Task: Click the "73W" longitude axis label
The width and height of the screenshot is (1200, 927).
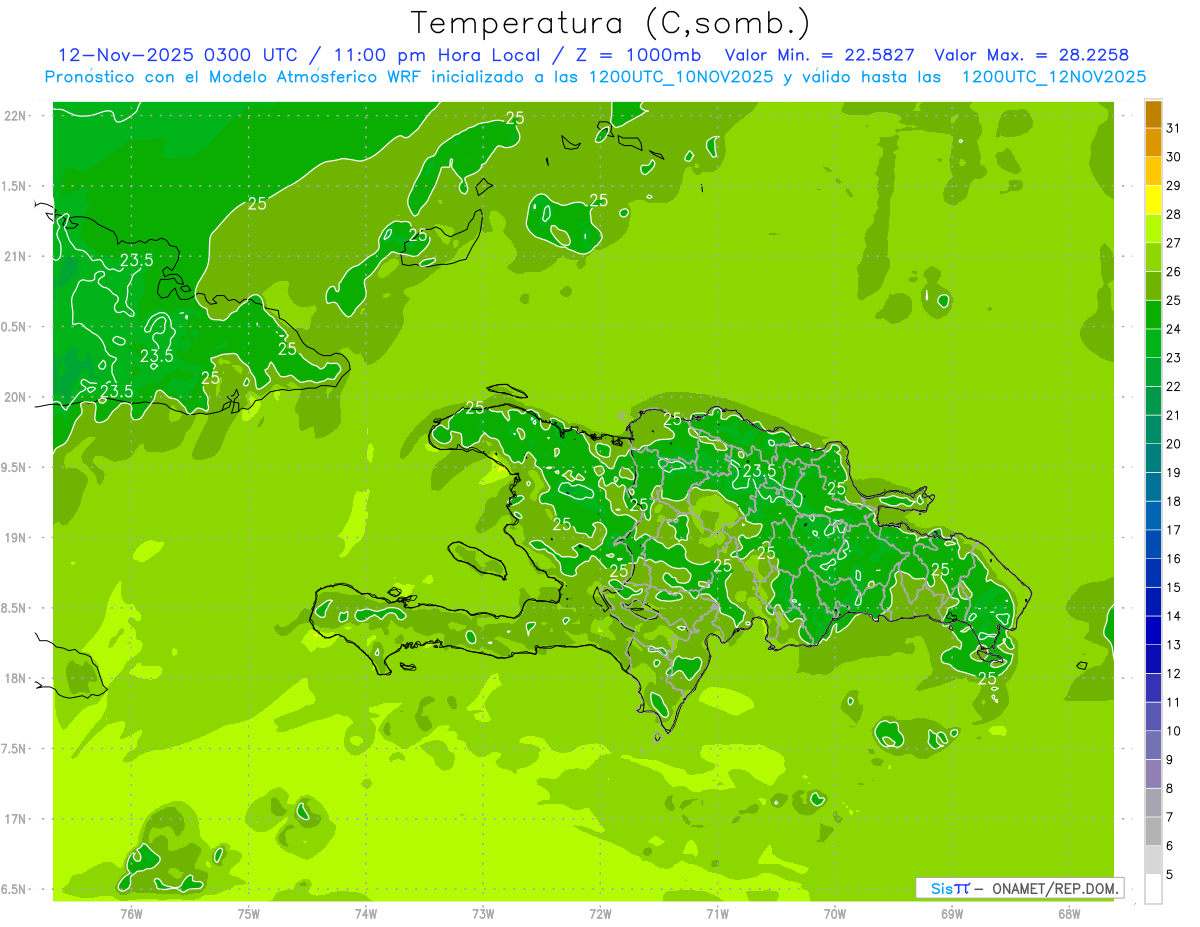Action: (483, 913)
